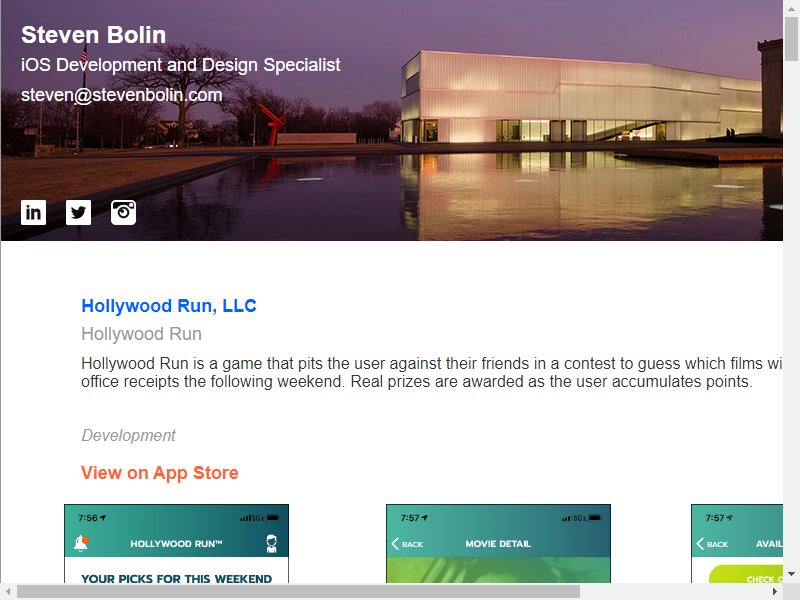Open the LinkedIn profile icon
Image resolution: width=800 pixels, height=600 pixels.
33,212
